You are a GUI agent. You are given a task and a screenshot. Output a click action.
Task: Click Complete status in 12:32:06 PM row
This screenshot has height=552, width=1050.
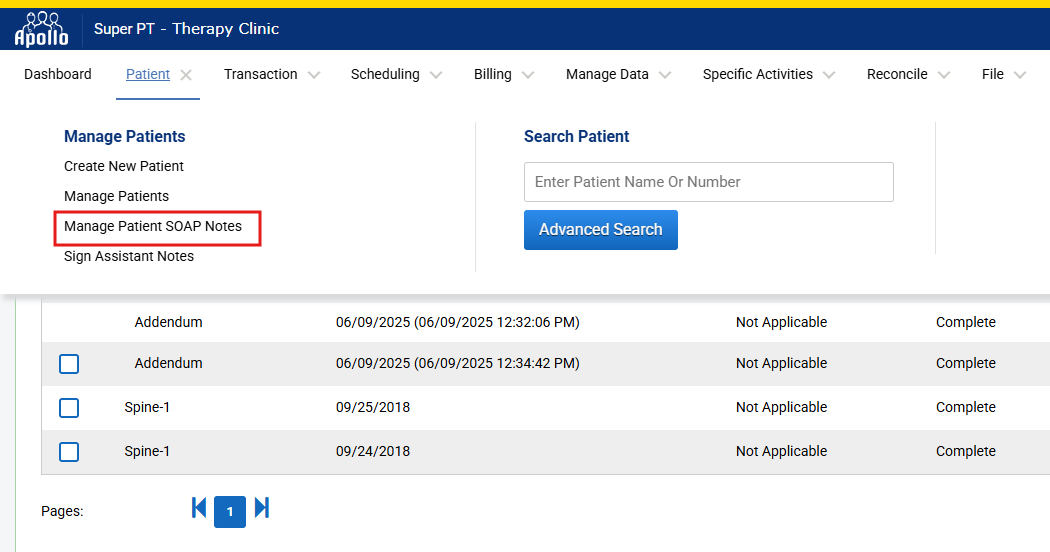coord(966,322)
